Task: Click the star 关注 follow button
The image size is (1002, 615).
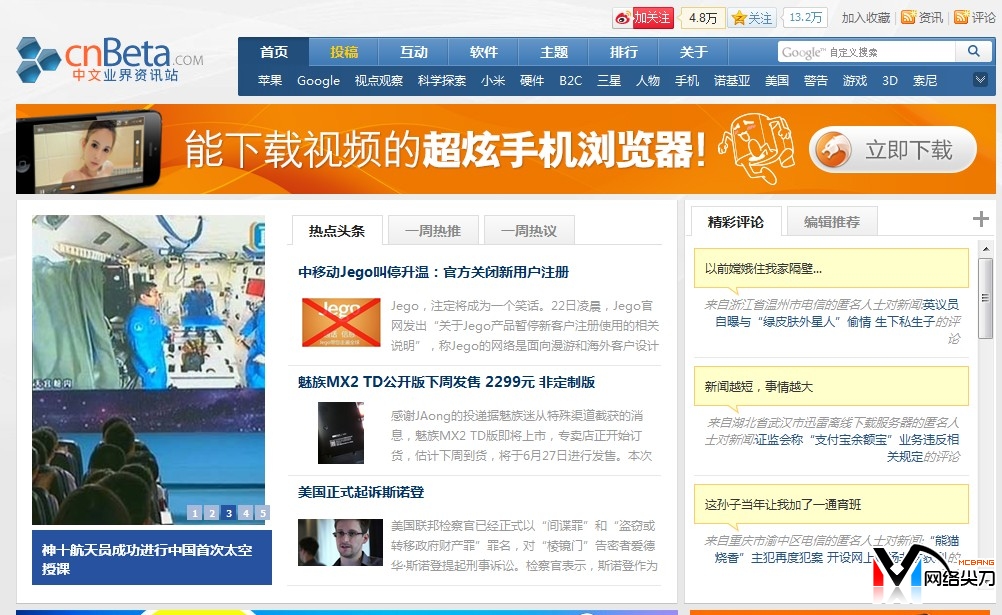Action: [x=752, y=18]
